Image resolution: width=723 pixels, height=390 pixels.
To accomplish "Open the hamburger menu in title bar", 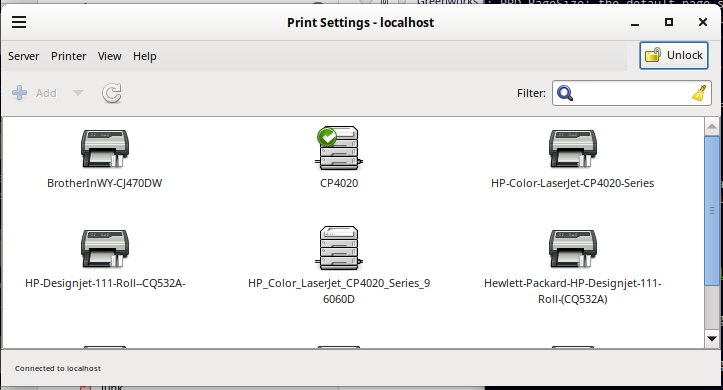I will point(19,22).
